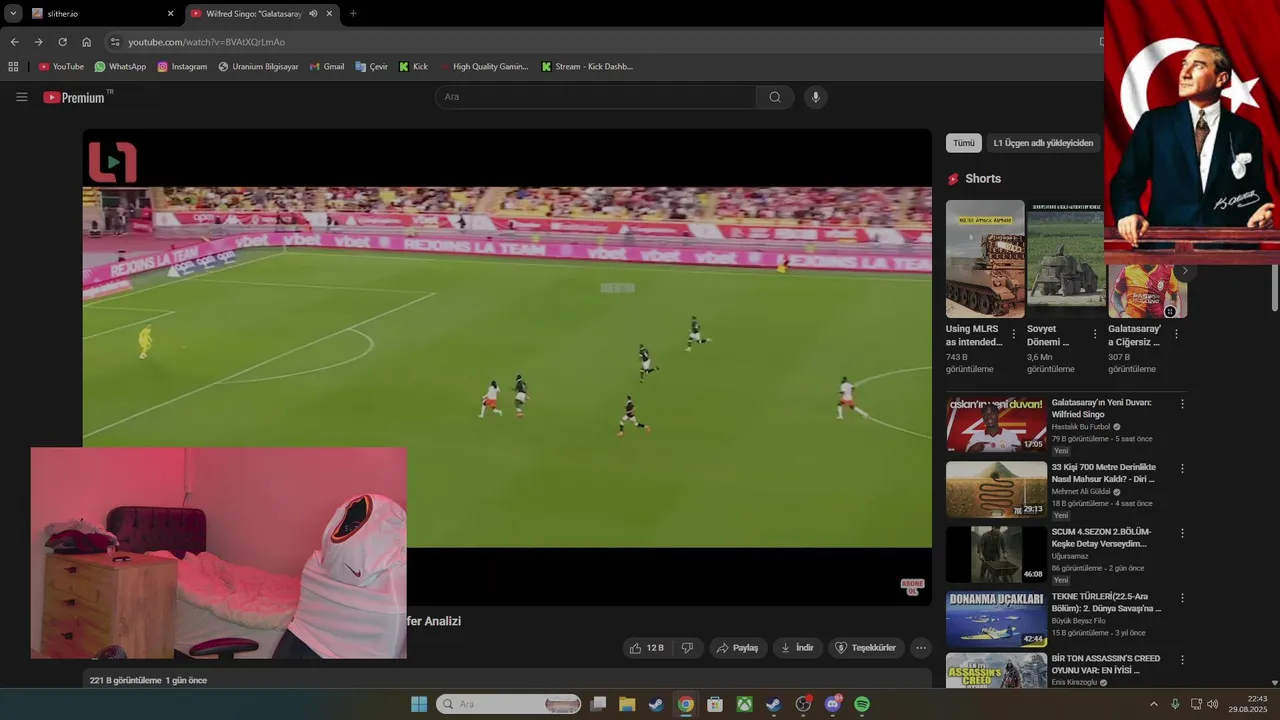Open the Kick bookmark

(x=413, y=67)
